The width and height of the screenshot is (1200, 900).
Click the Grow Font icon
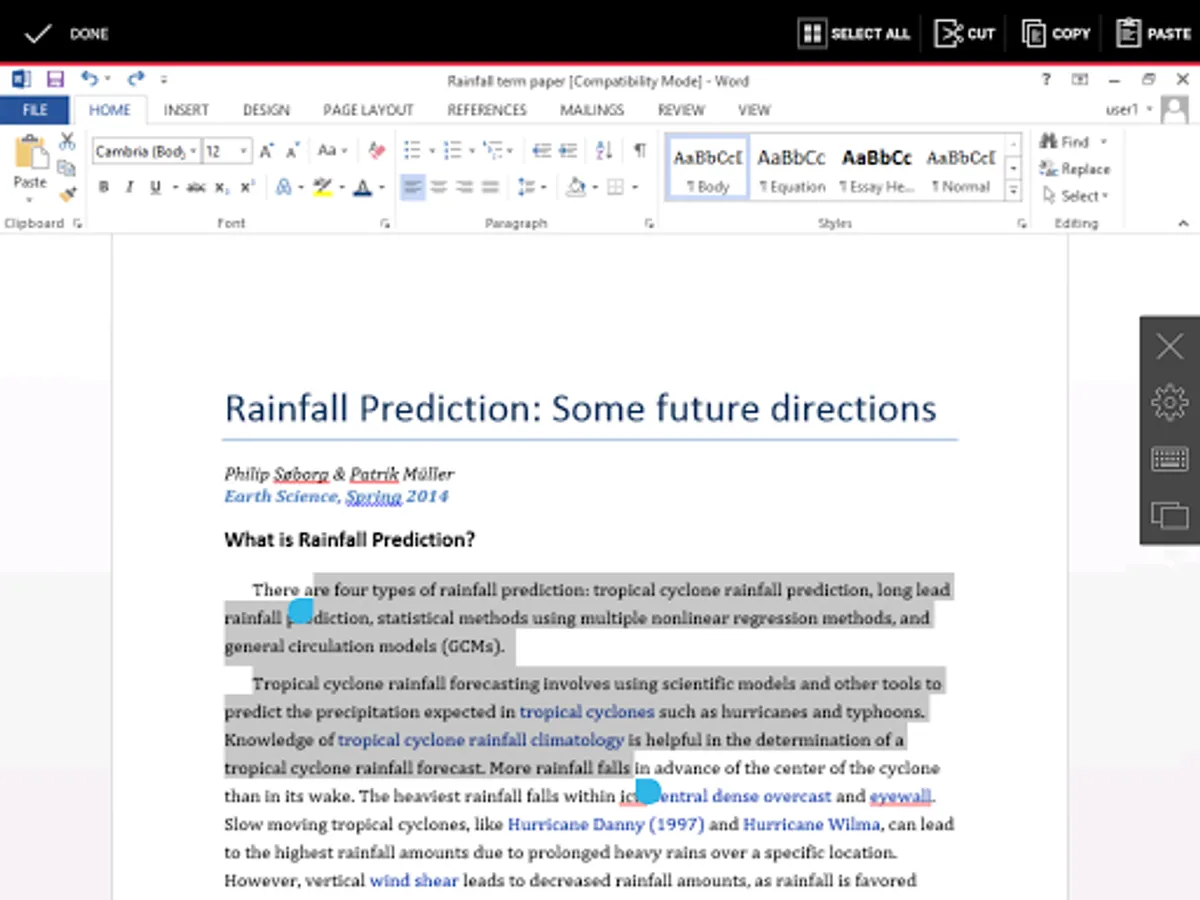coord(267,151)
